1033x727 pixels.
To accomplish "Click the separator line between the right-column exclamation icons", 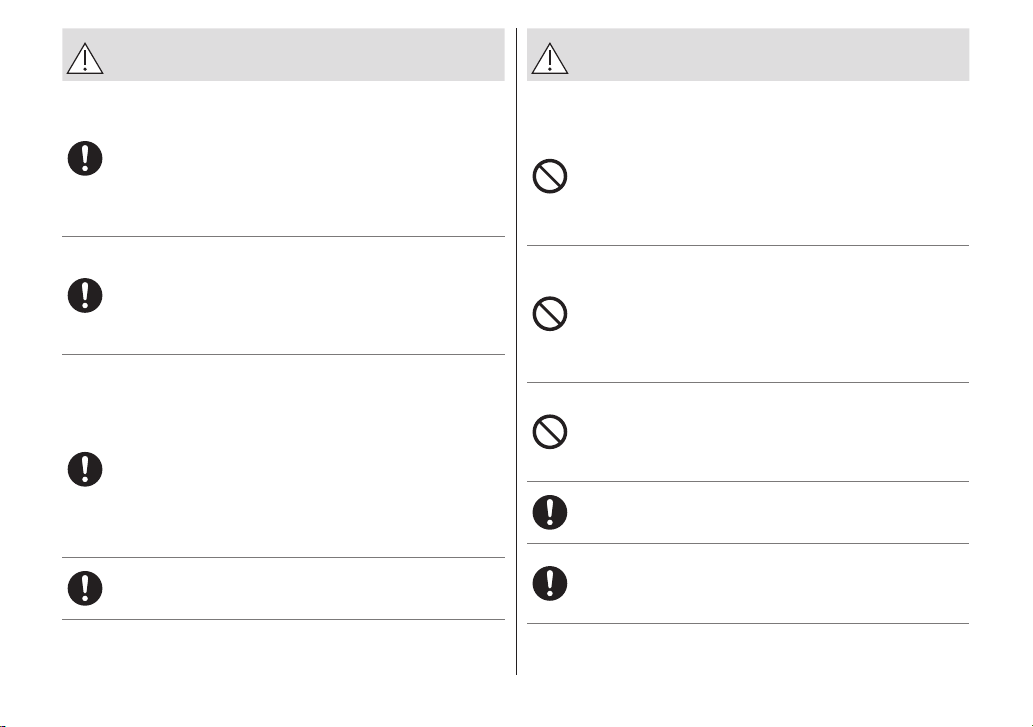I will [748, 543].
